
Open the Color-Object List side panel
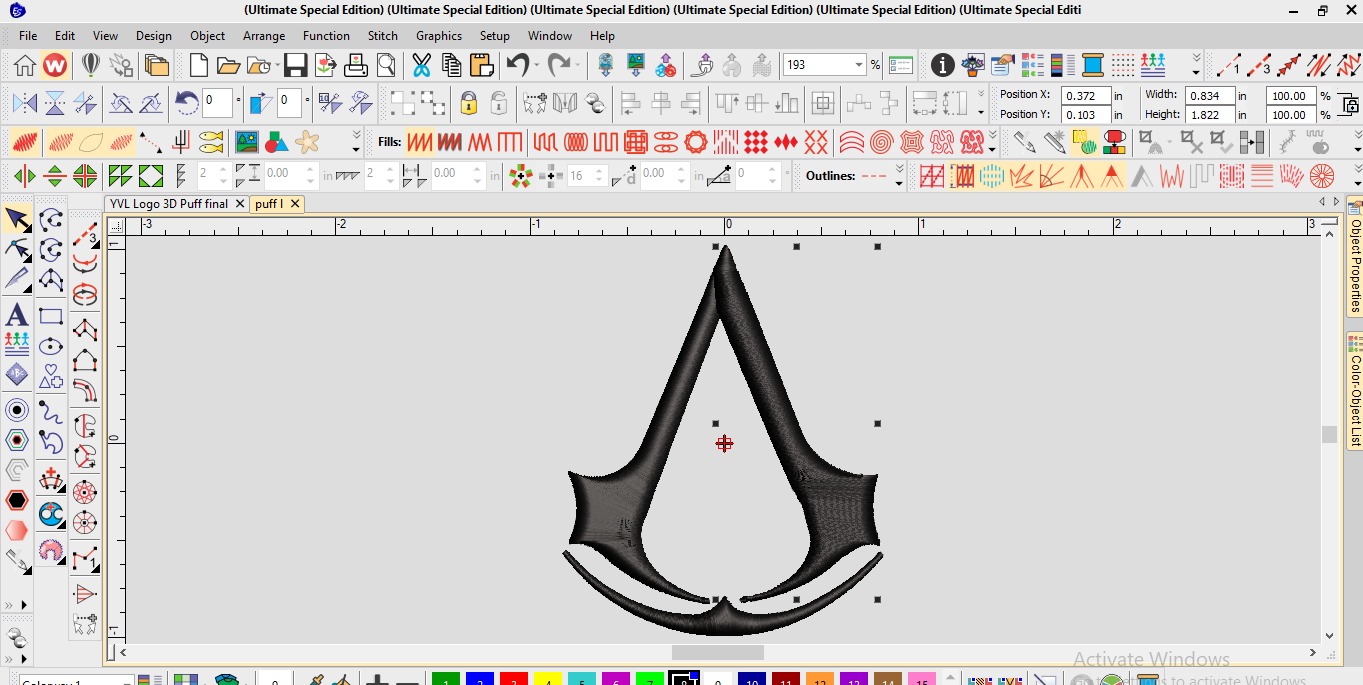(1355, 391)
